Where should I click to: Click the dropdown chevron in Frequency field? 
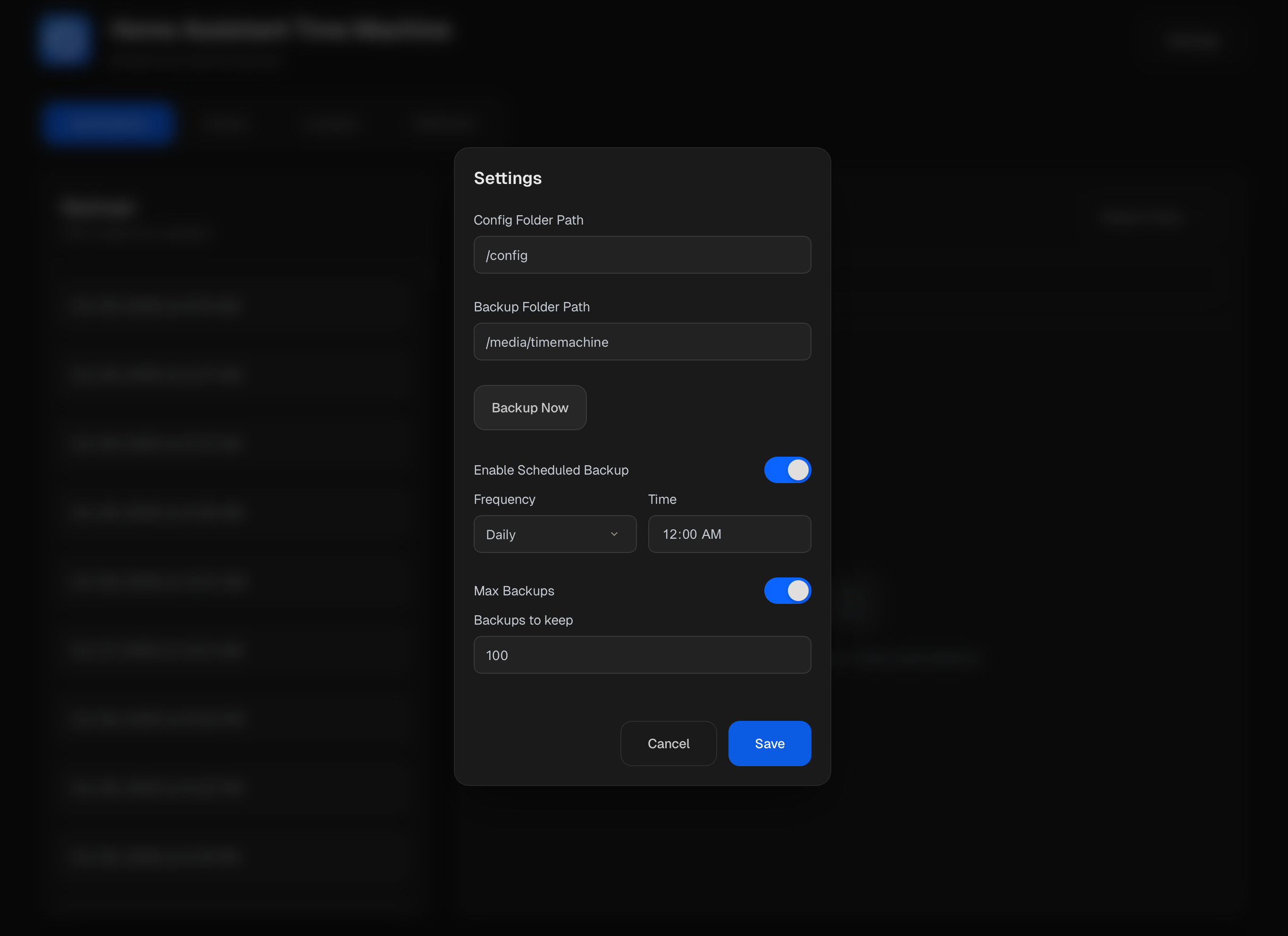[x=614, y=534]
